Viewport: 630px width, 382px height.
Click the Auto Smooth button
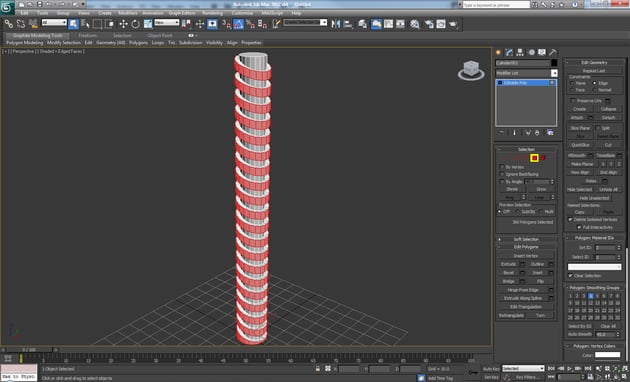[x=580, y=334]
